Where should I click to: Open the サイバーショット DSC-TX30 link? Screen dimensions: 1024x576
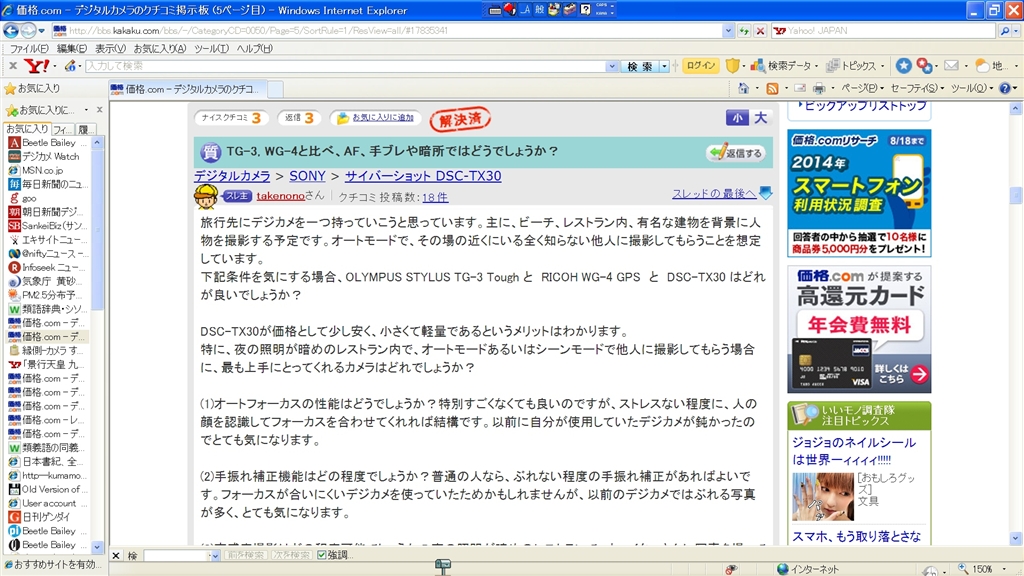pyautogui.click(x=423, y=176)
